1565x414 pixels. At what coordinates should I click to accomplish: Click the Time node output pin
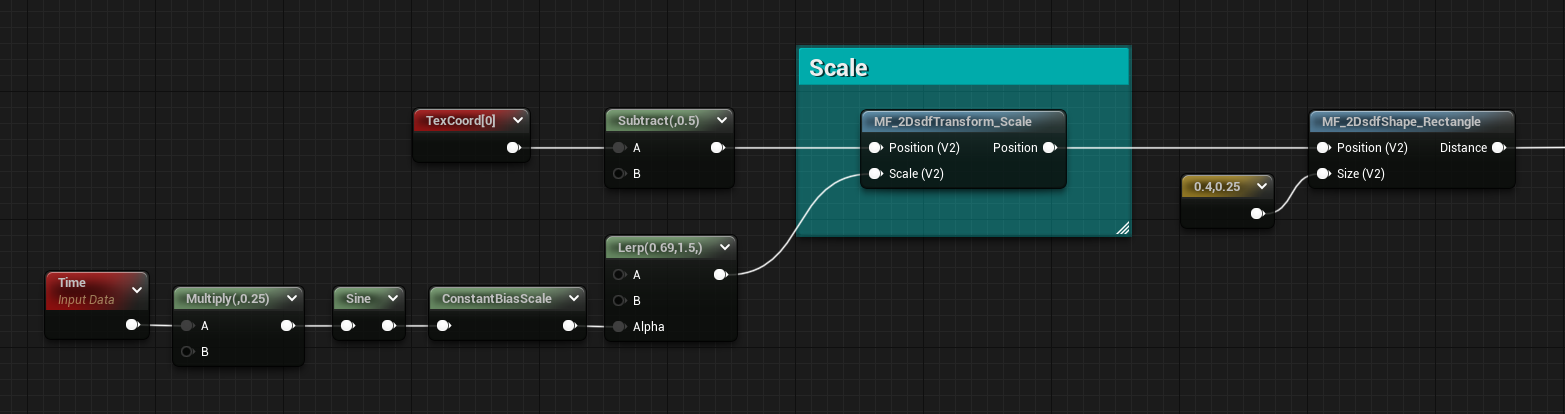coord(132,325)
